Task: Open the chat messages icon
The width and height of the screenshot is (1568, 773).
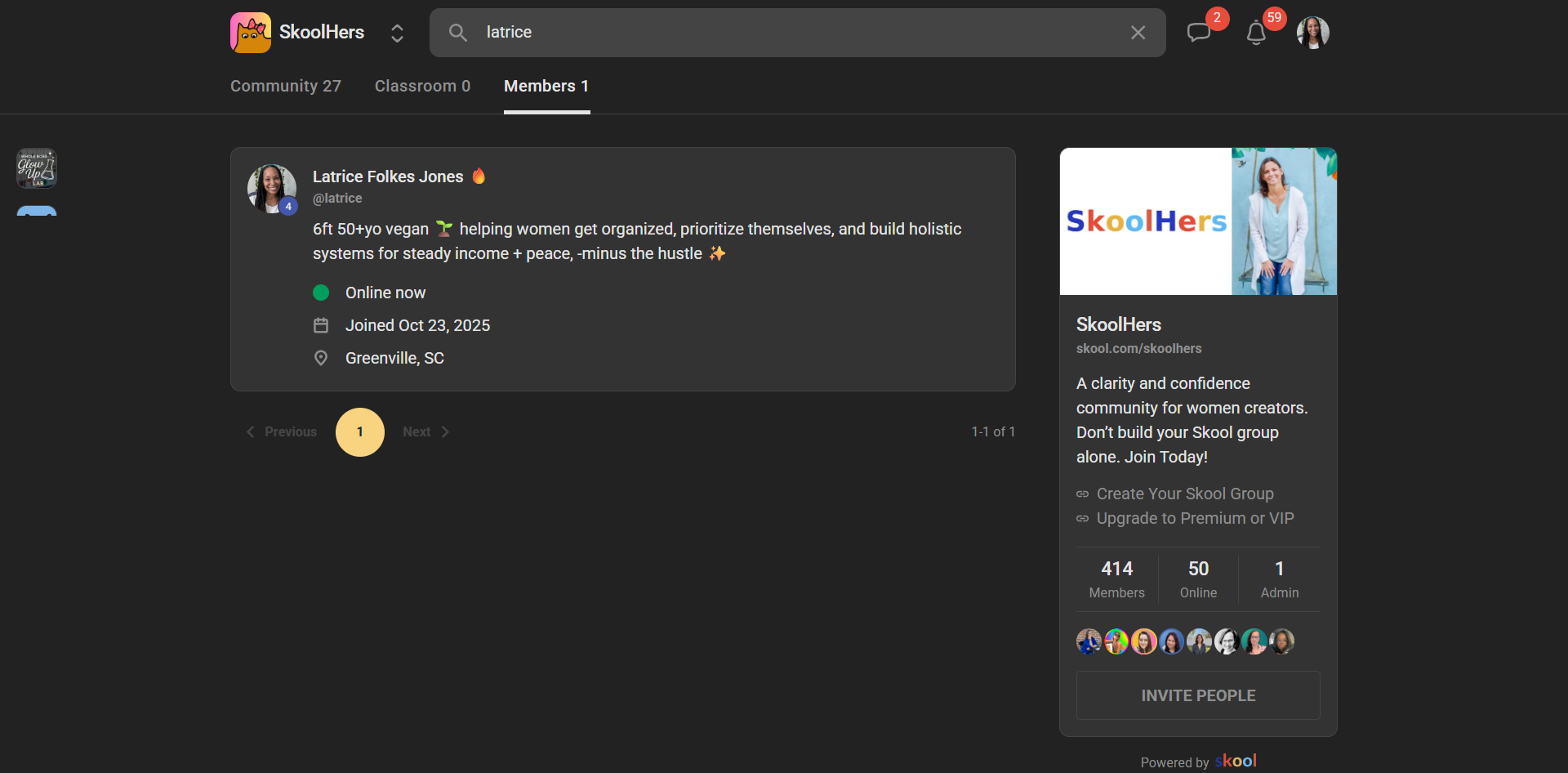Action: pyautogui.click(x=1198, y=33)
